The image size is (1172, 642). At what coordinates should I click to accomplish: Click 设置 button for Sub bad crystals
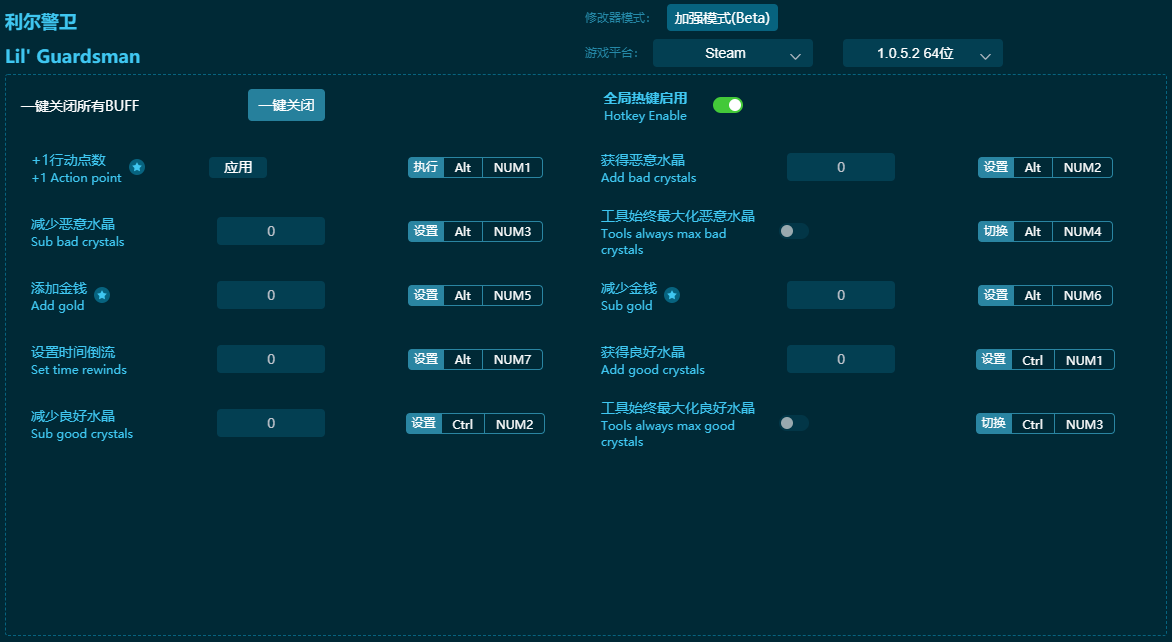(426, 232)
